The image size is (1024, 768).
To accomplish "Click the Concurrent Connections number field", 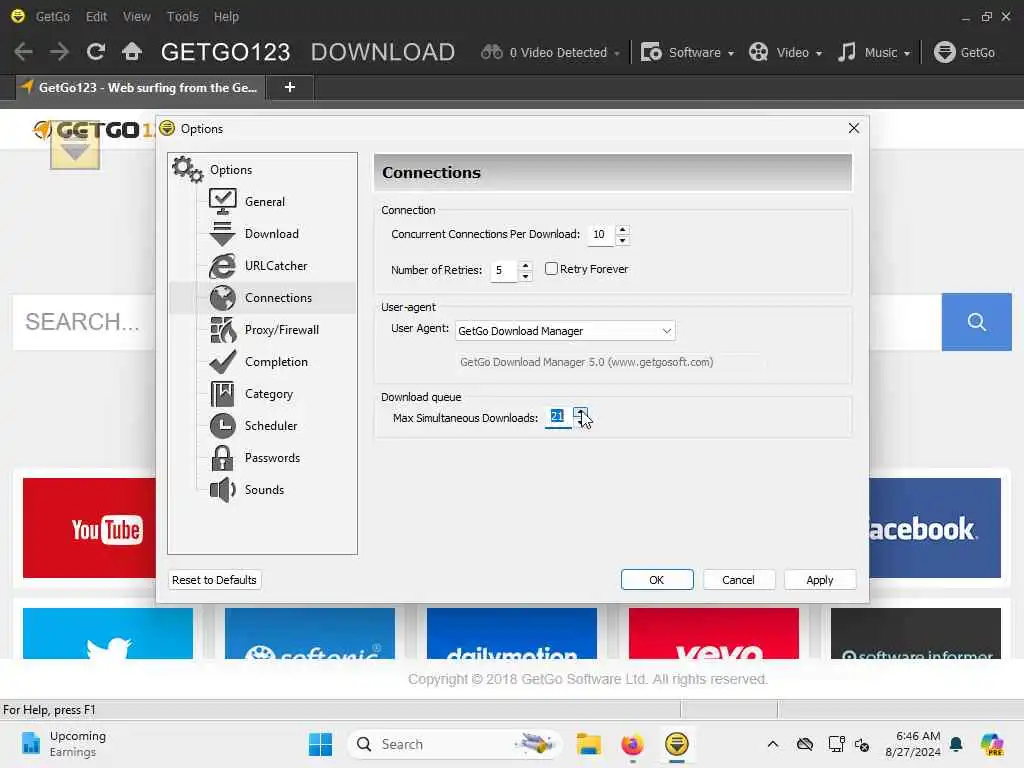I will 600,234.
